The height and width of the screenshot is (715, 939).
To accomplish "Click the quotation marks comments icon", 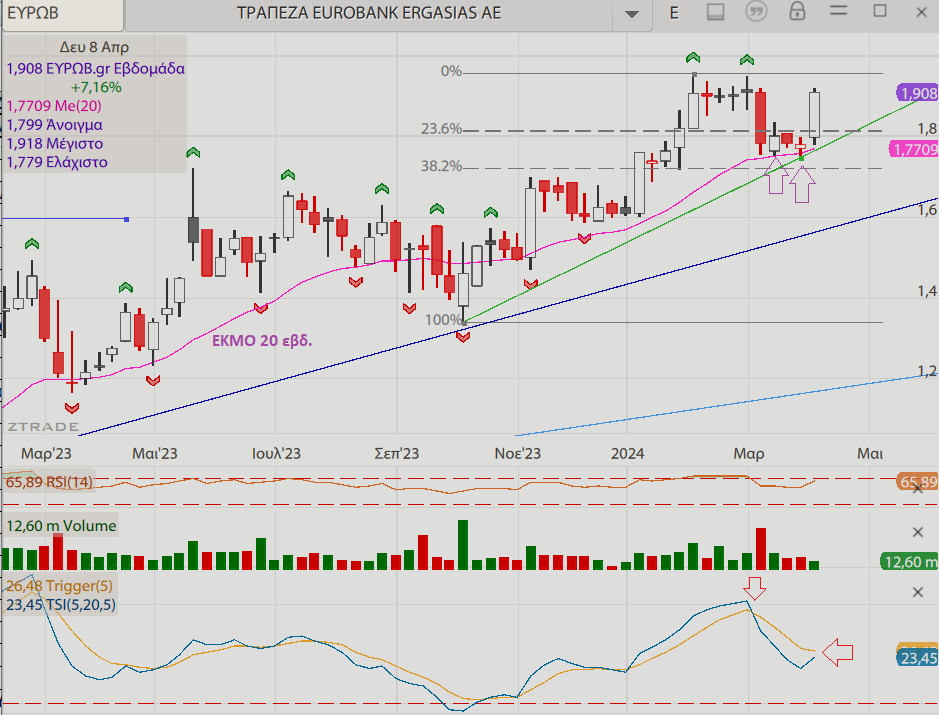I will [x=756, y=11].
